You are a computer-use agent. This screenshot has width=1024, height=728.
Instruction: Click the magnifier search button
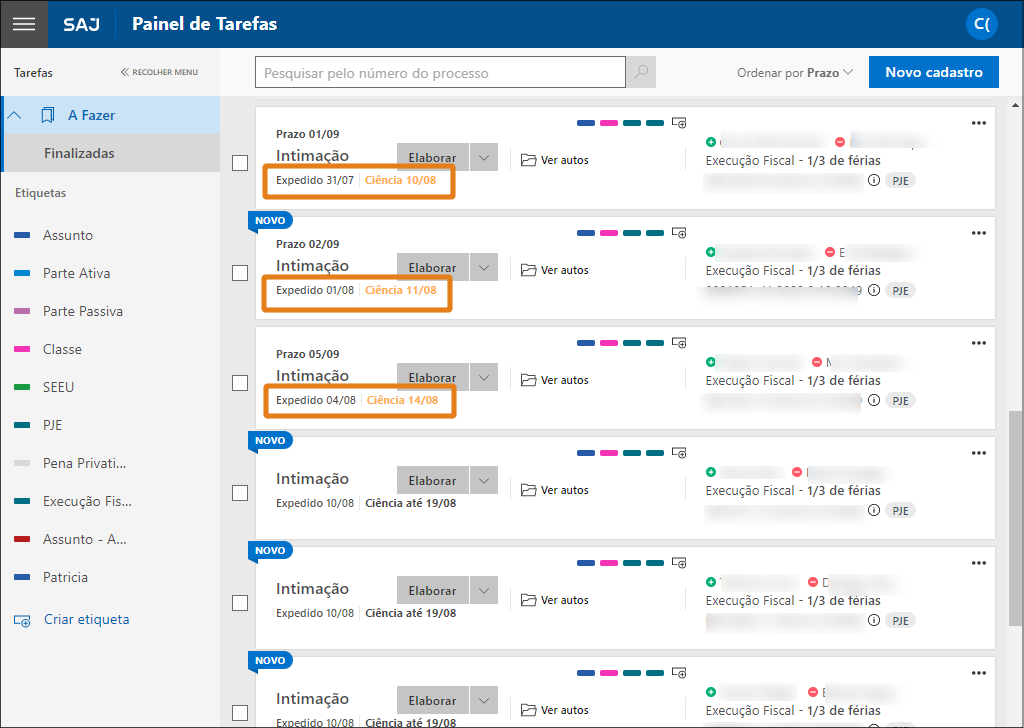(x=641, y=72)
